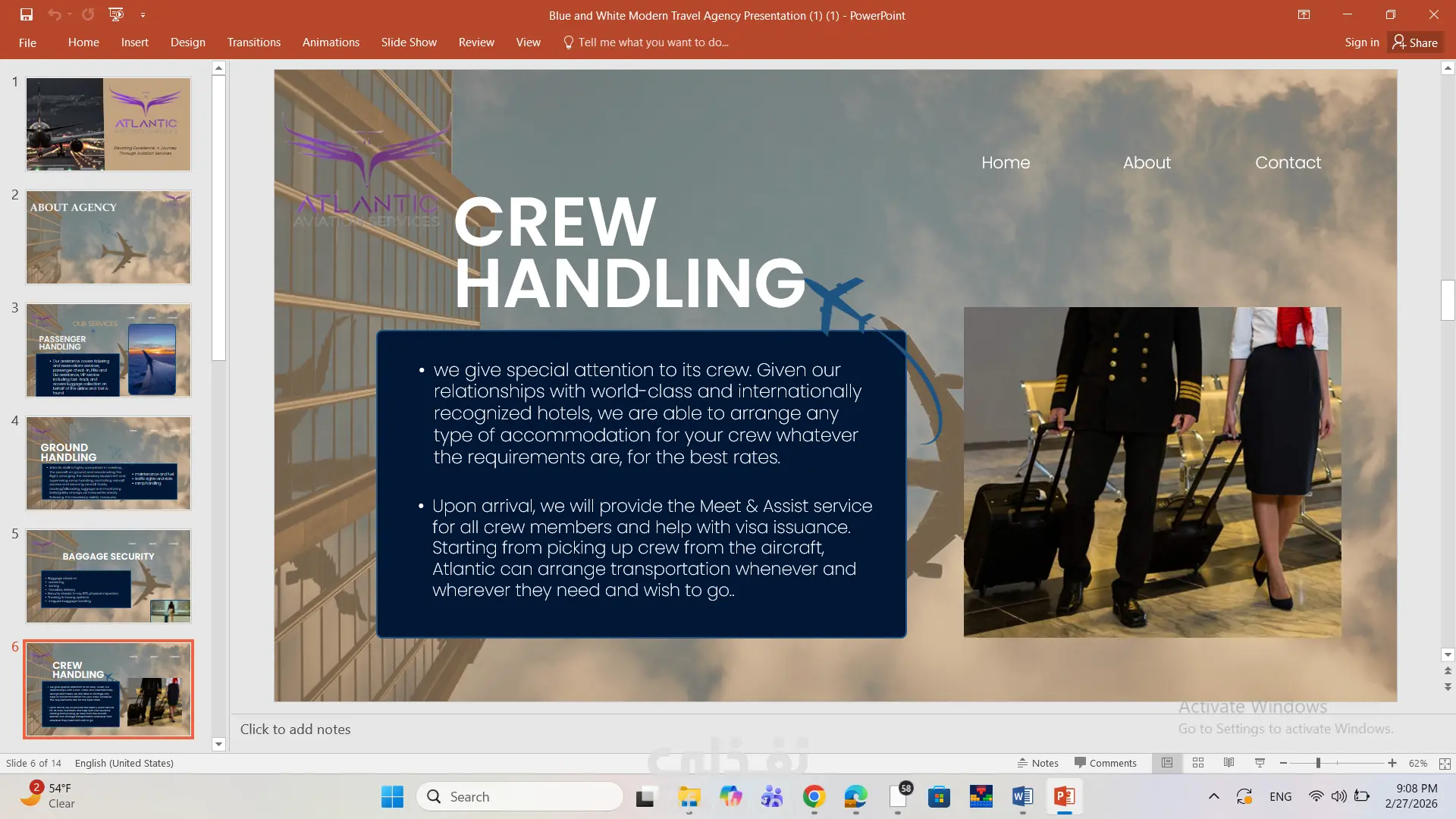This screenshot has height=819, width=1456.
Task: Expand Customize Quick Access Toolbar dropdown
Action: pos(143,15)
